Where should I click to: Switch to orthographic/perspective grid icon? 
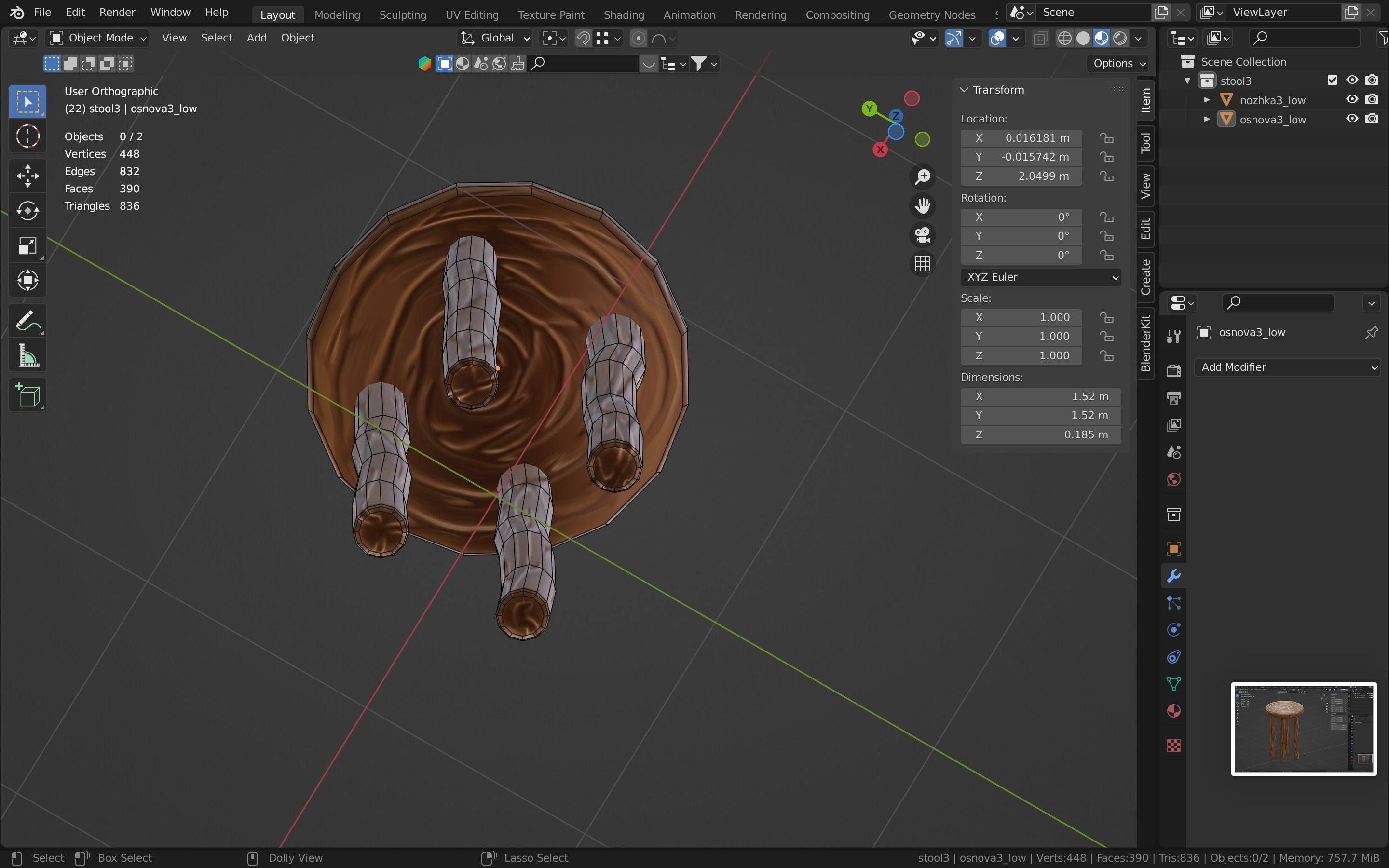922,264
